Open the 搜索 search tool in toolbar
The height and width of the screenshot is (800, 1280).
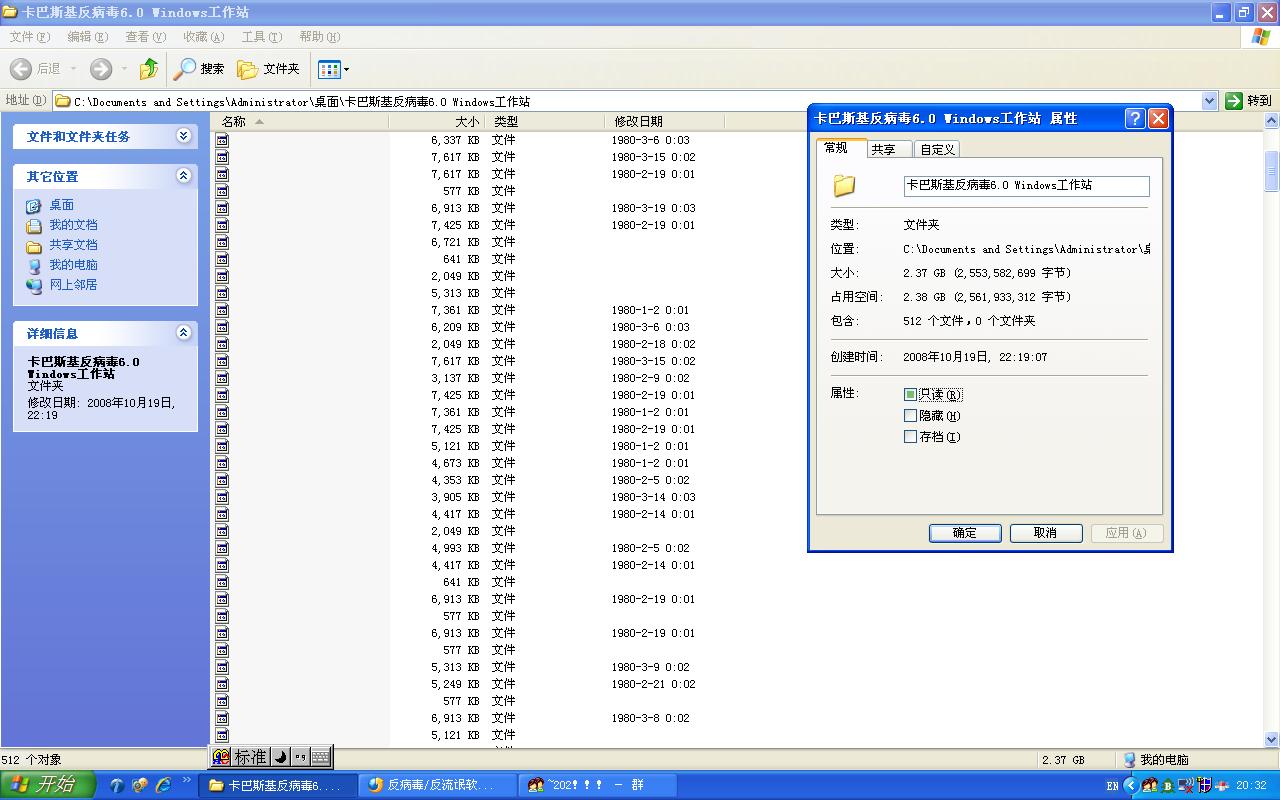199,69
